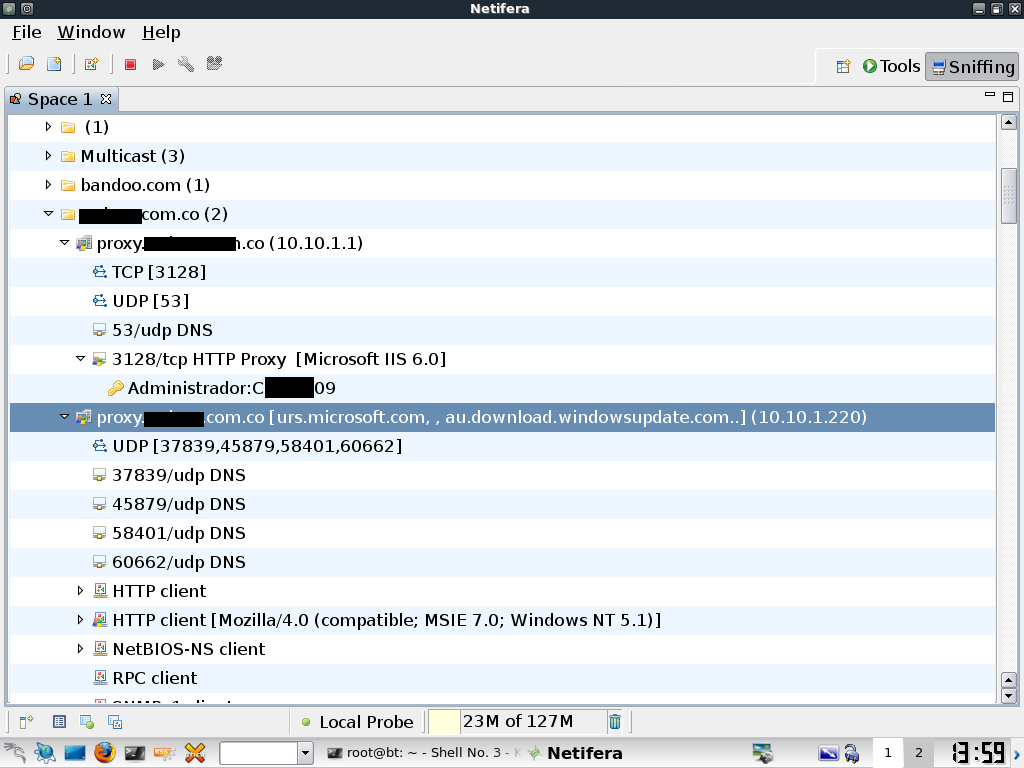
Task: Click the Space 1 tab icon
Action: (x=16, y=99)
